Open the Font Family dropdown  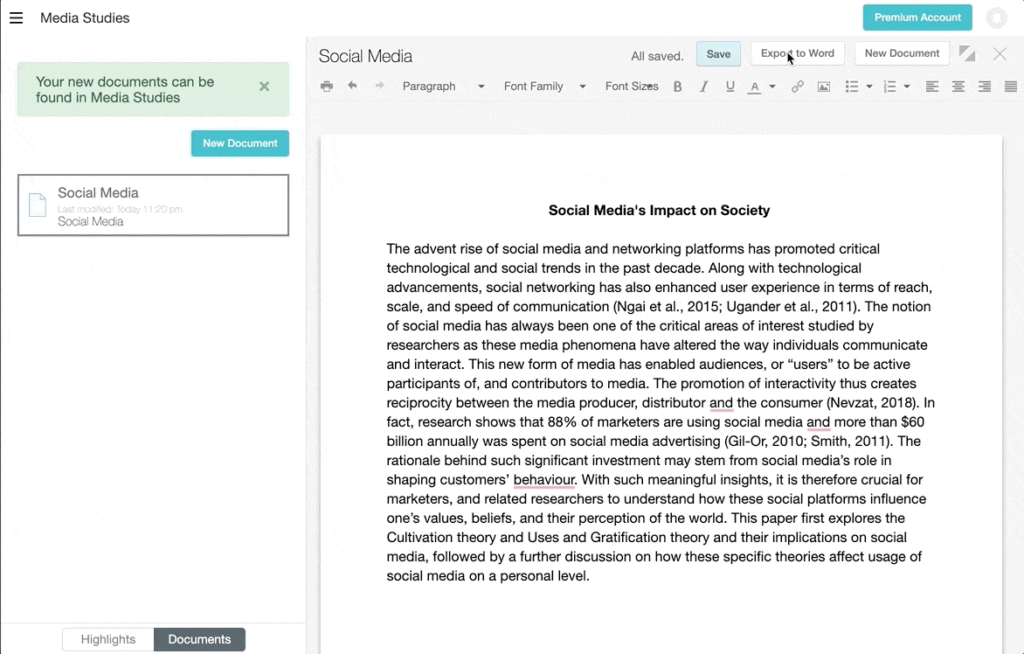(544, 87)
